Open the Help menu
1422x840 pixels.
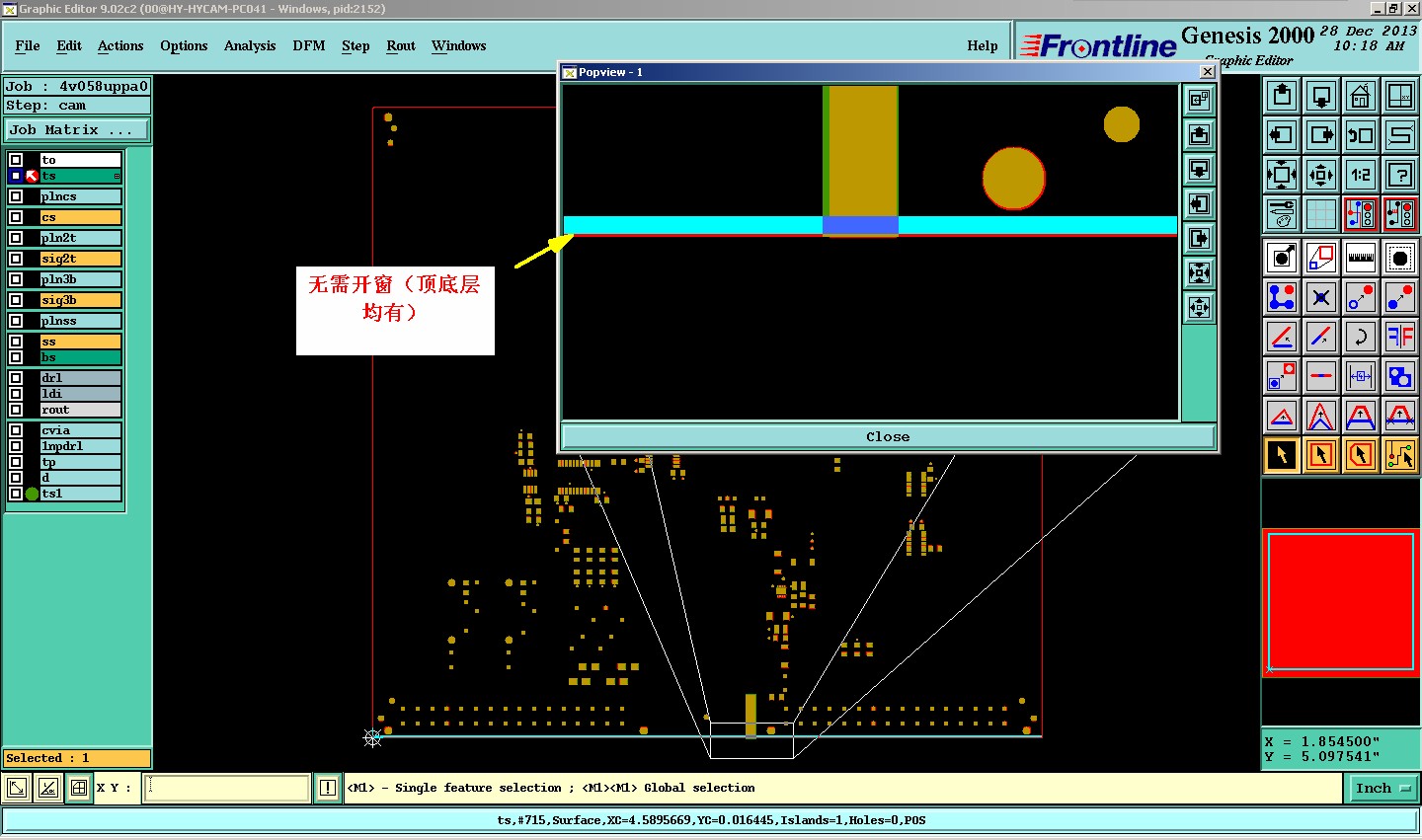(983, 45)
